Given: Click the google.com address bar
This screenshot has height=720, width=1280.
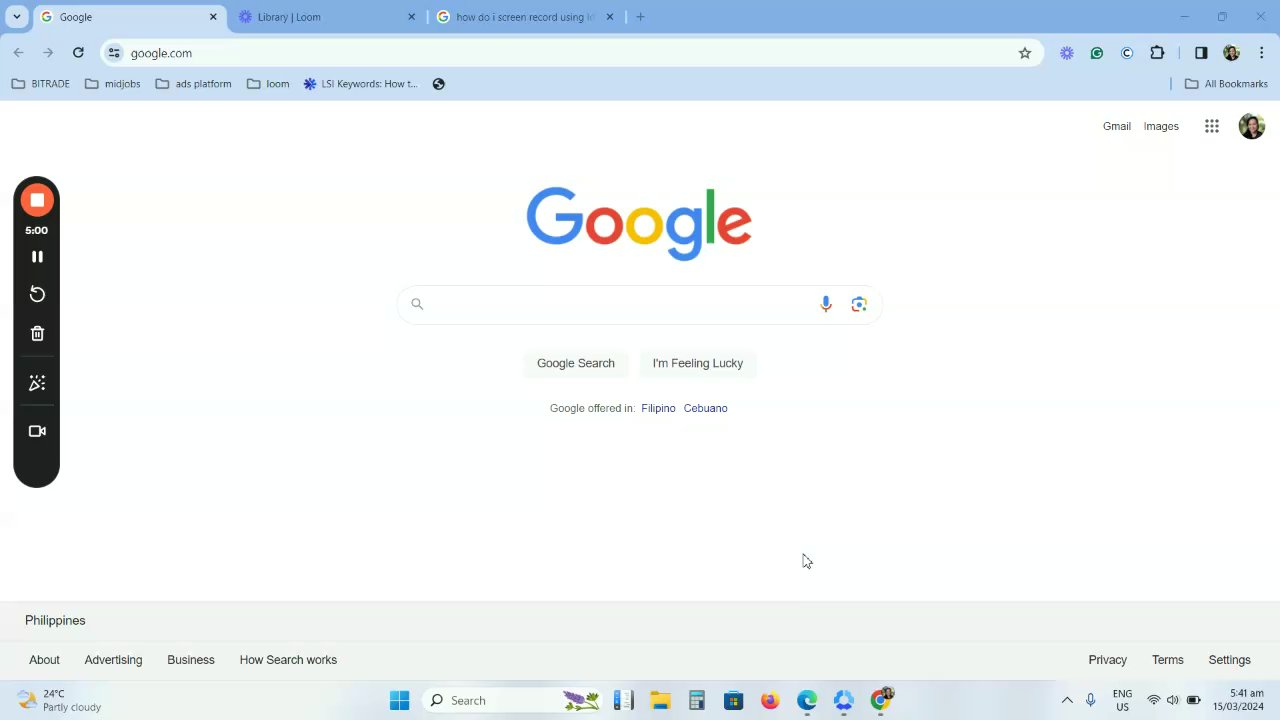Looking at the screenshot, I should coord(570,53).
